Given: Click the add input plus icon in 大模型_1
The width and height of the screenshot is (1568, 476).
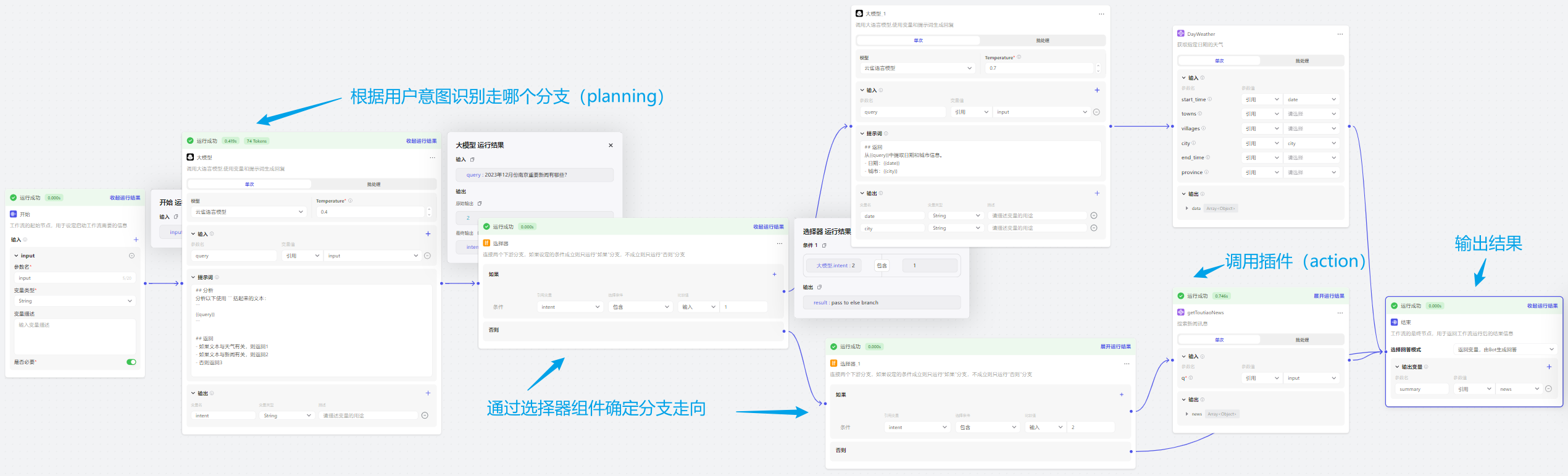Looking at the screenshot, I should coord(1097,90).
